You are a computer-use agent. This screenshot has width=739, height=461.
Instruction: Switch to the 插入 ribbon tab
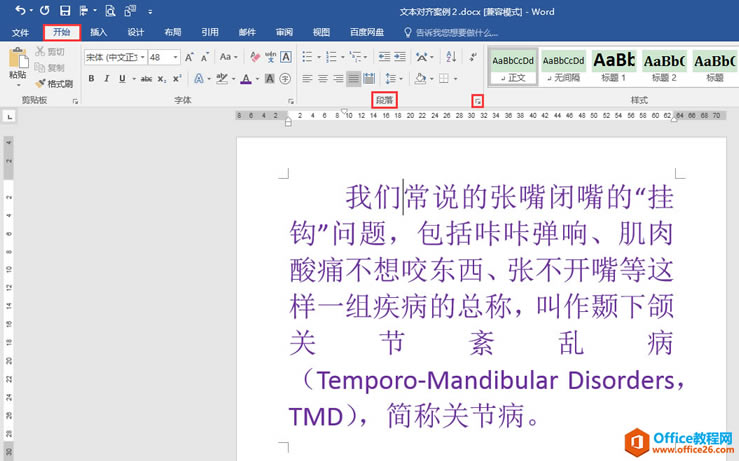[99, 32]
